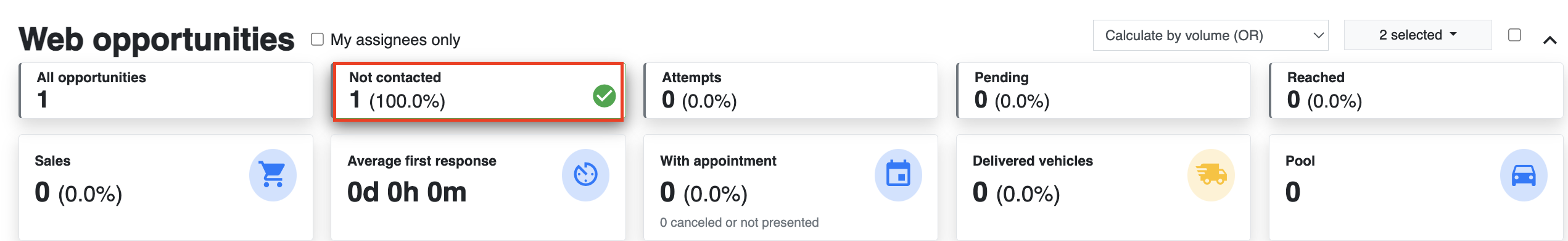
Task: Click the Sales shopping cart icon
Action: (x=273, y=175)
